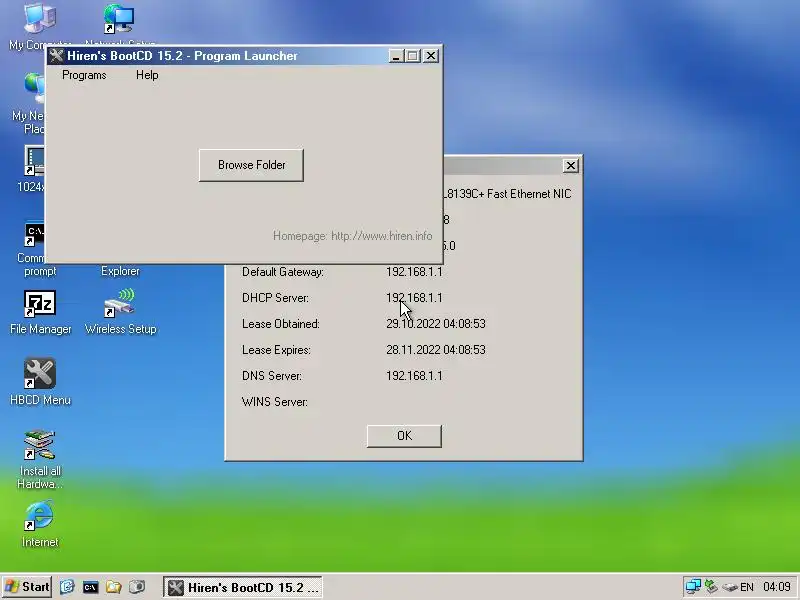The height and width of the screenshot is (600, 800).
Task: Close the Program Launcher window
Action: click(x=431, y=56)
